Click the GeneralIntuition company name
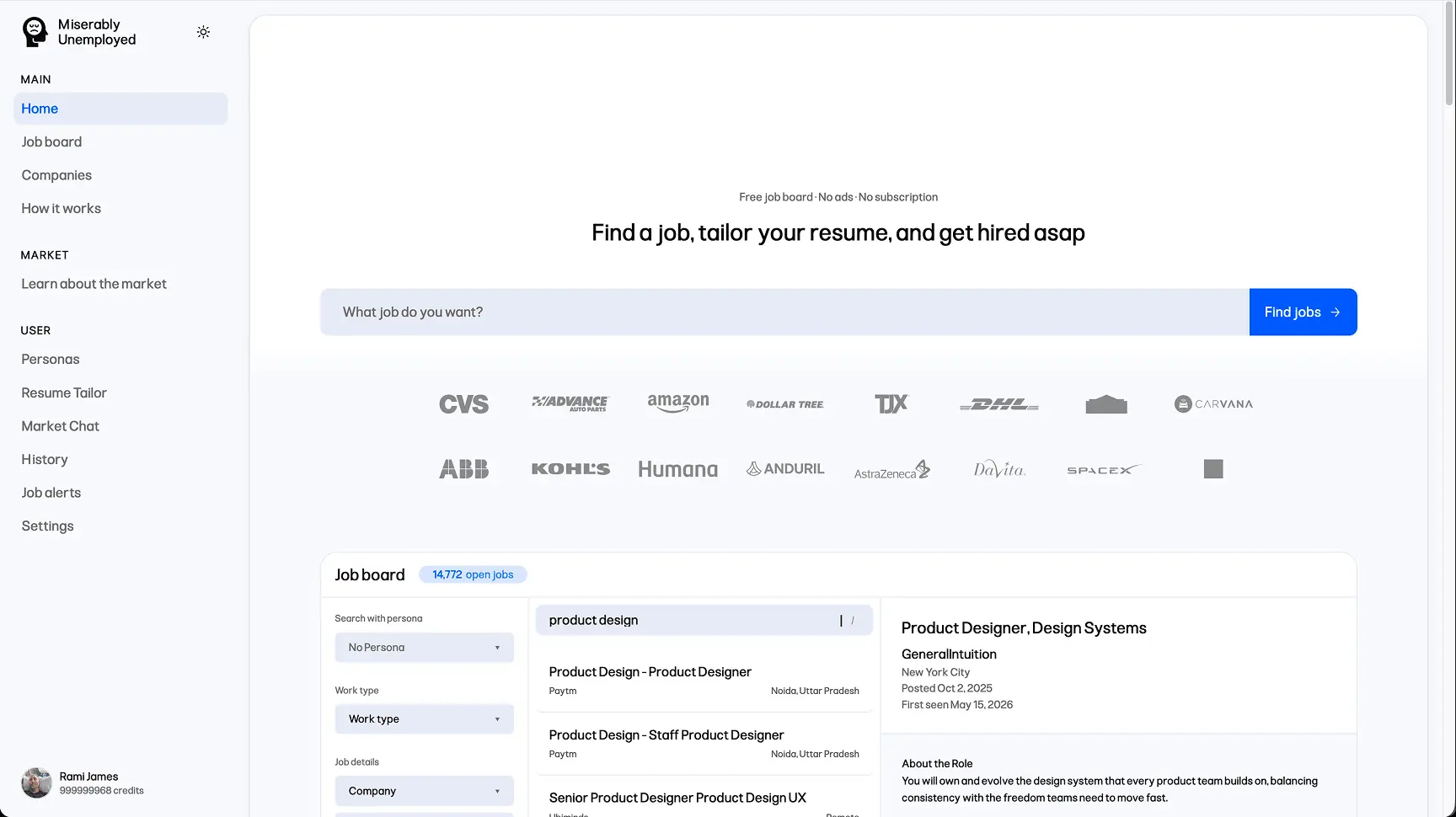The image size is (1456, 817). click(x=949, y=654)
